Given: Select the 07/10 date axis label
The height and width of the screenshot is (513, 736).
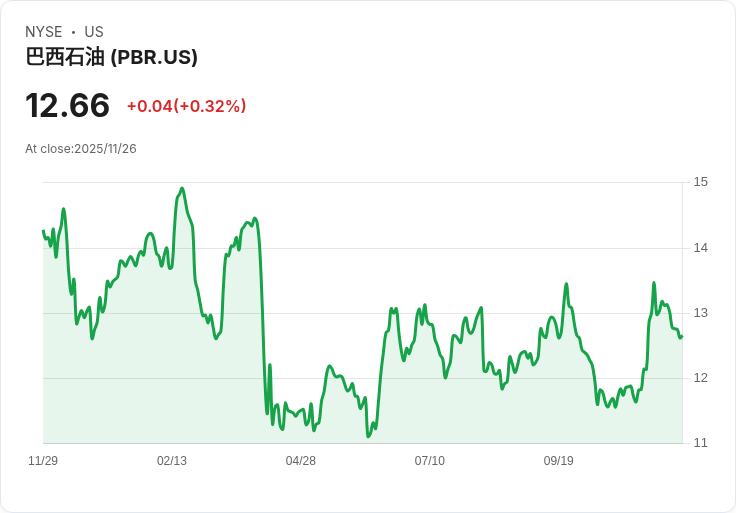Looking at the screenshot, I should 429,461.
